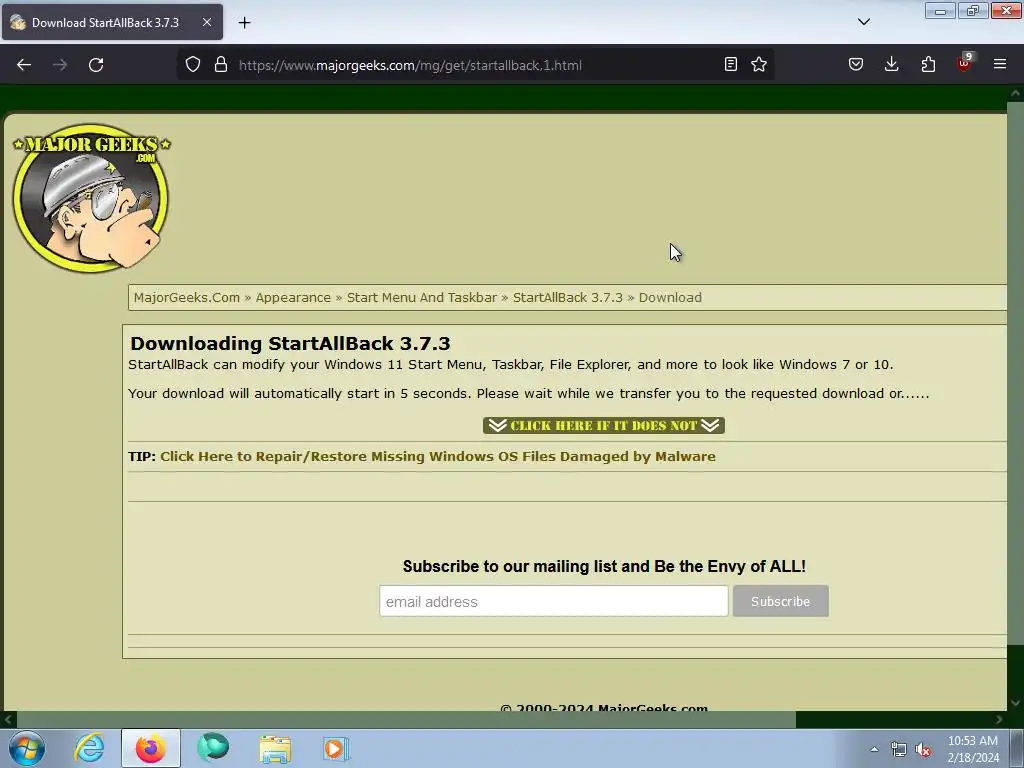
Task: Click the site security padlock icon
Action: 221,65
